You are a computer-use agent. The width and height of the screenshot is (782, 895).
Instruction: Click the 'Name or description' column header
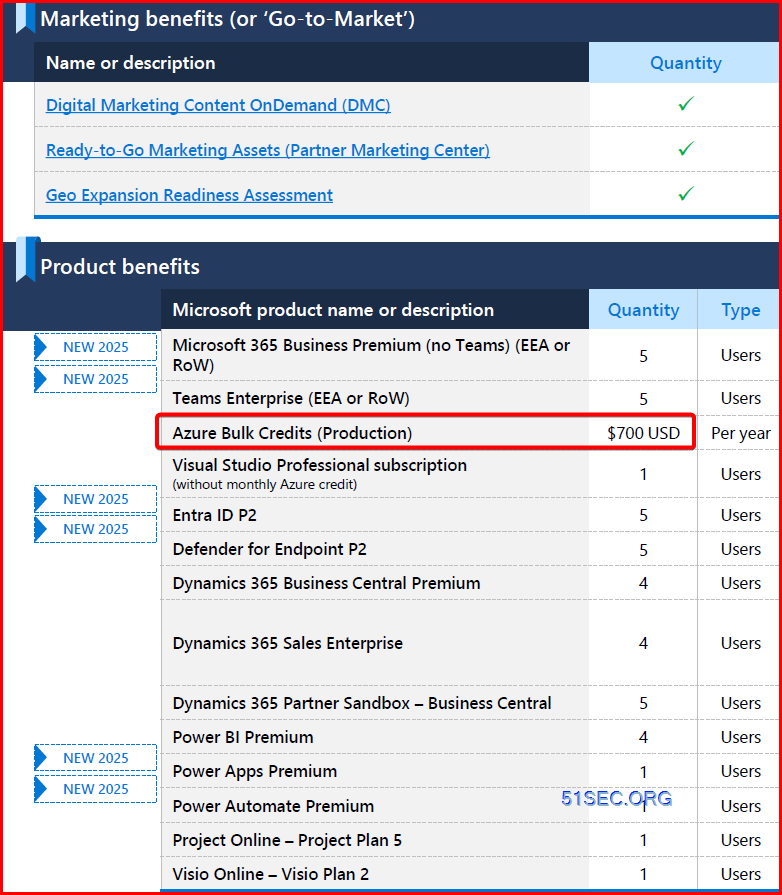131,63
